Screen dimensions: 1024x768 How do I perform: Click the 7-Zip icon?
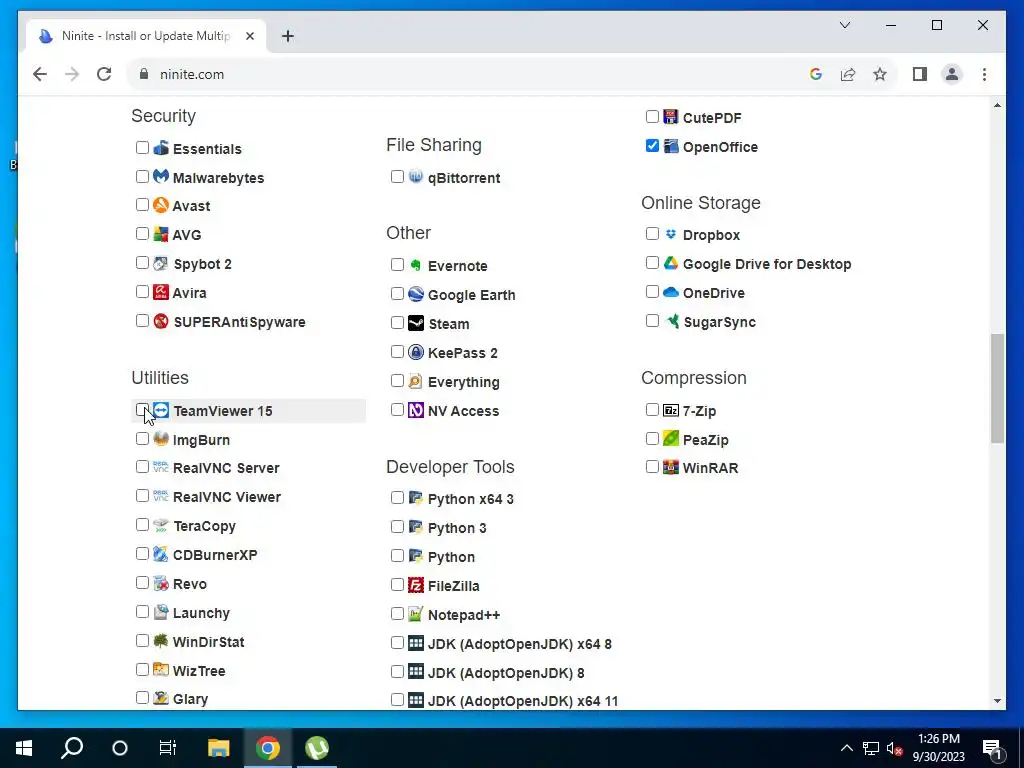coord(671,410)
